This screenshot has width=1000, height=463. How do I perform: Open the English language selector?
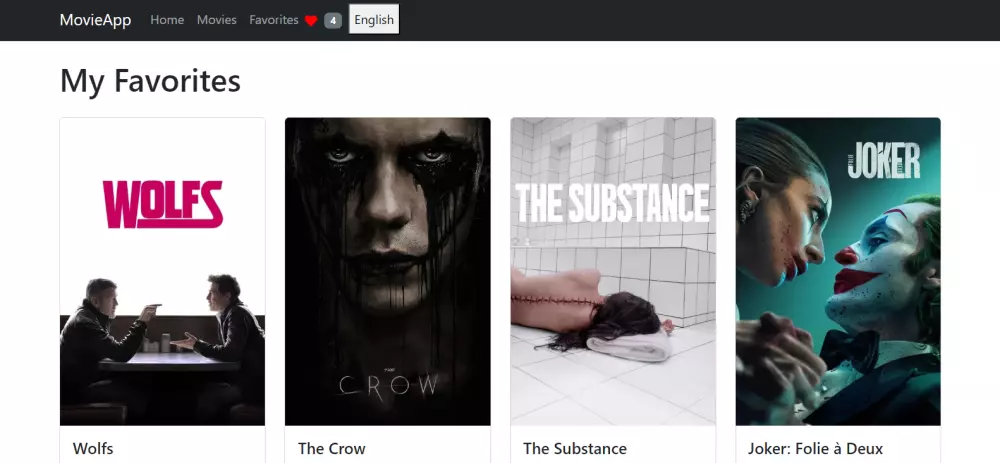pos(374,20)
